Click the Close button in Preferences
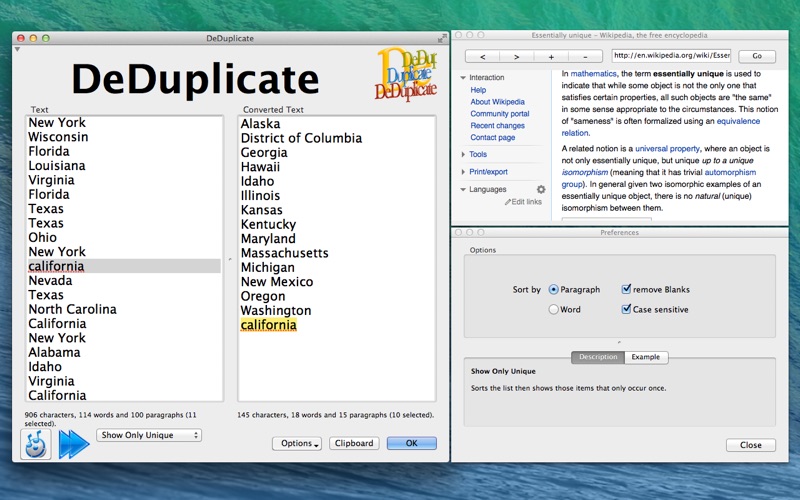 pyautogui.click(x=751, y=445)
